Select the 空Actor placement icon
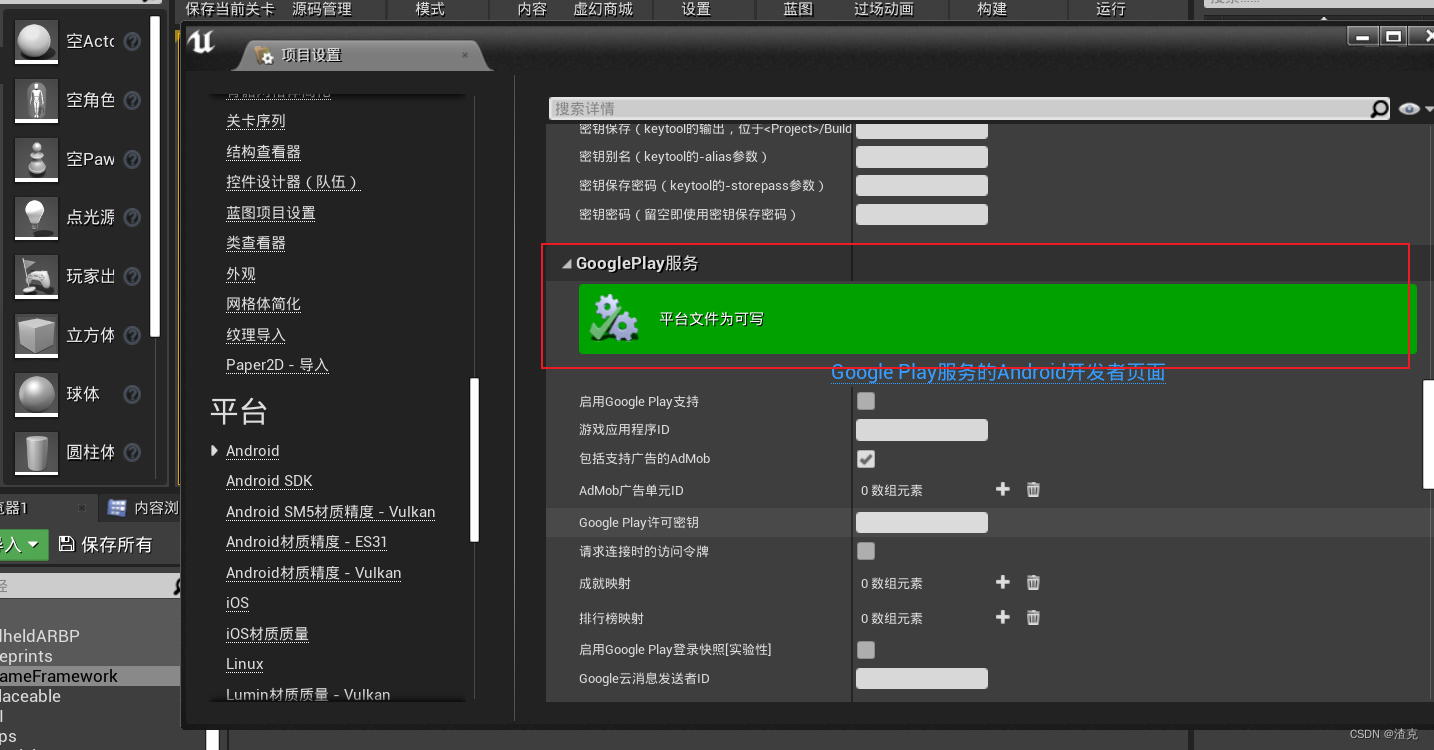 pos(35,41)
